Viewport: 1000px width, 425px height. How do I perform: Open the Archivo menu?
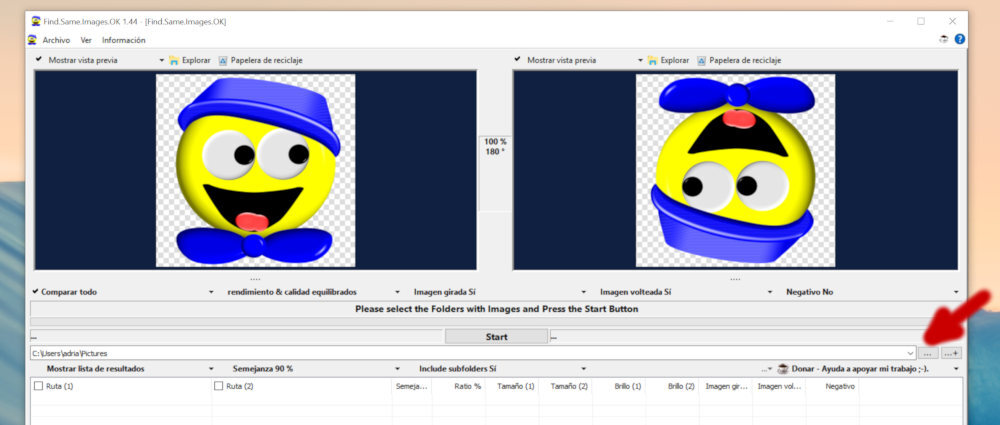coord(56,40)
